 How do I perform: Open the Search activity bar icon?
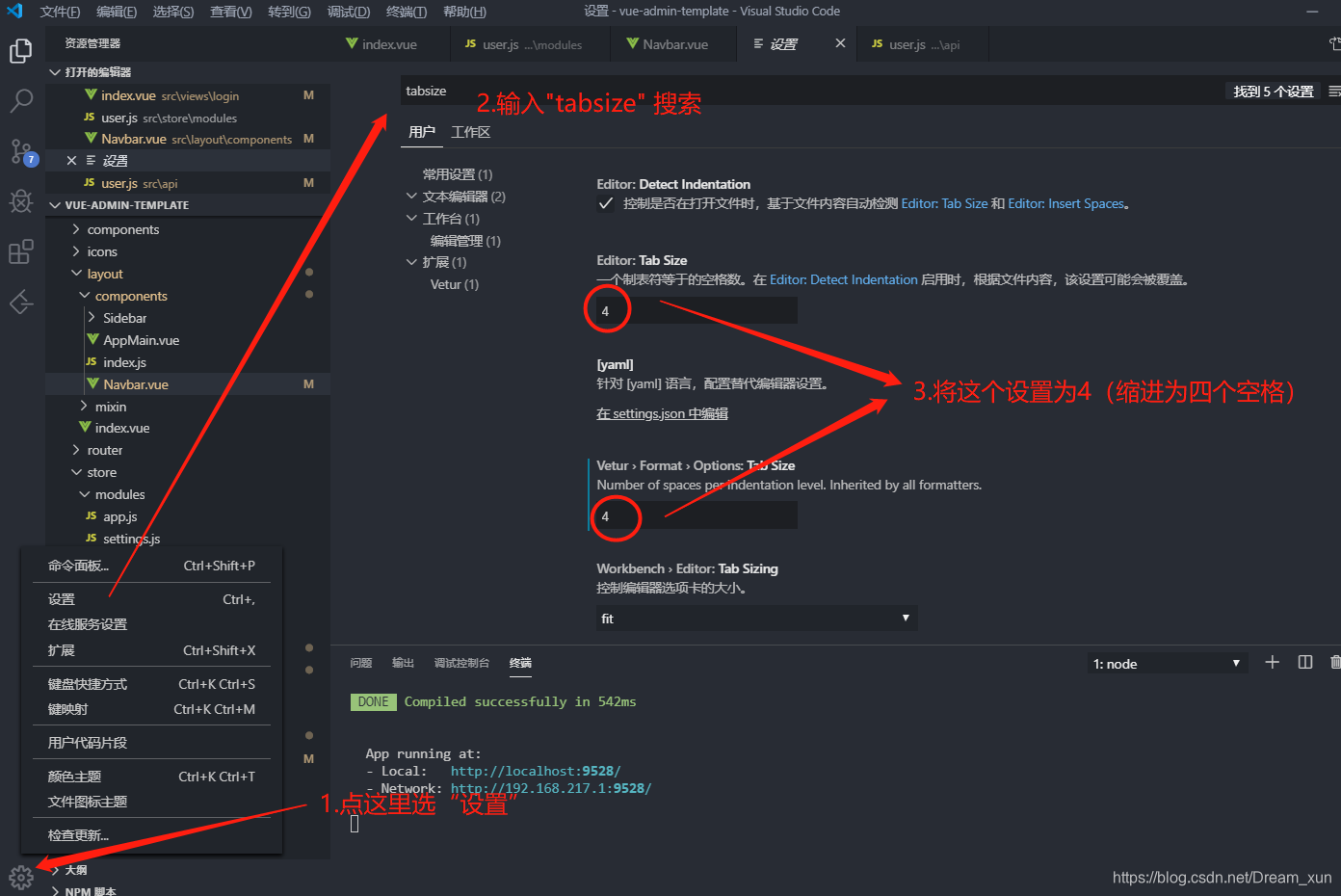(20, 101)
